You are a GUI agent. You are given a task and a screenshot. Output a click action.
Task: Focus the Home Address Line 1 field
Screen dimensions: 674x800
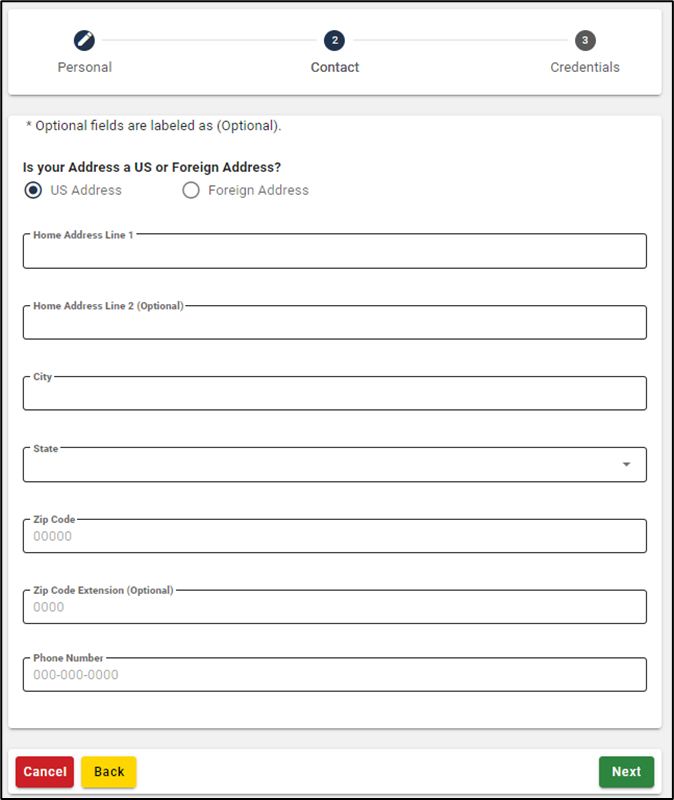point(334,252)
